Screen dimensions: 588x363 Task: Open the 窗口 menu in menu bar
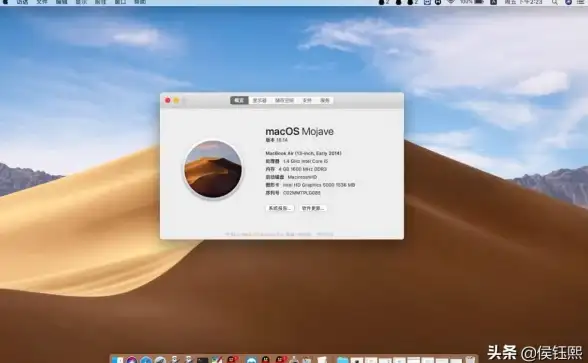tap(120, 2)
